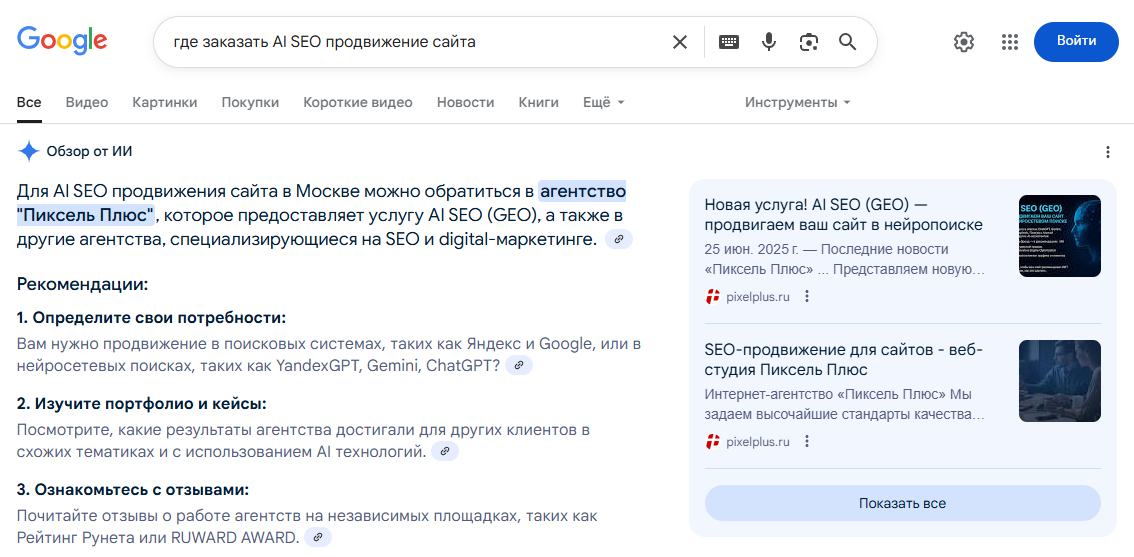Click the AI overview sparkle icon
Screen dimensions: 1134x557
point(29,152)
